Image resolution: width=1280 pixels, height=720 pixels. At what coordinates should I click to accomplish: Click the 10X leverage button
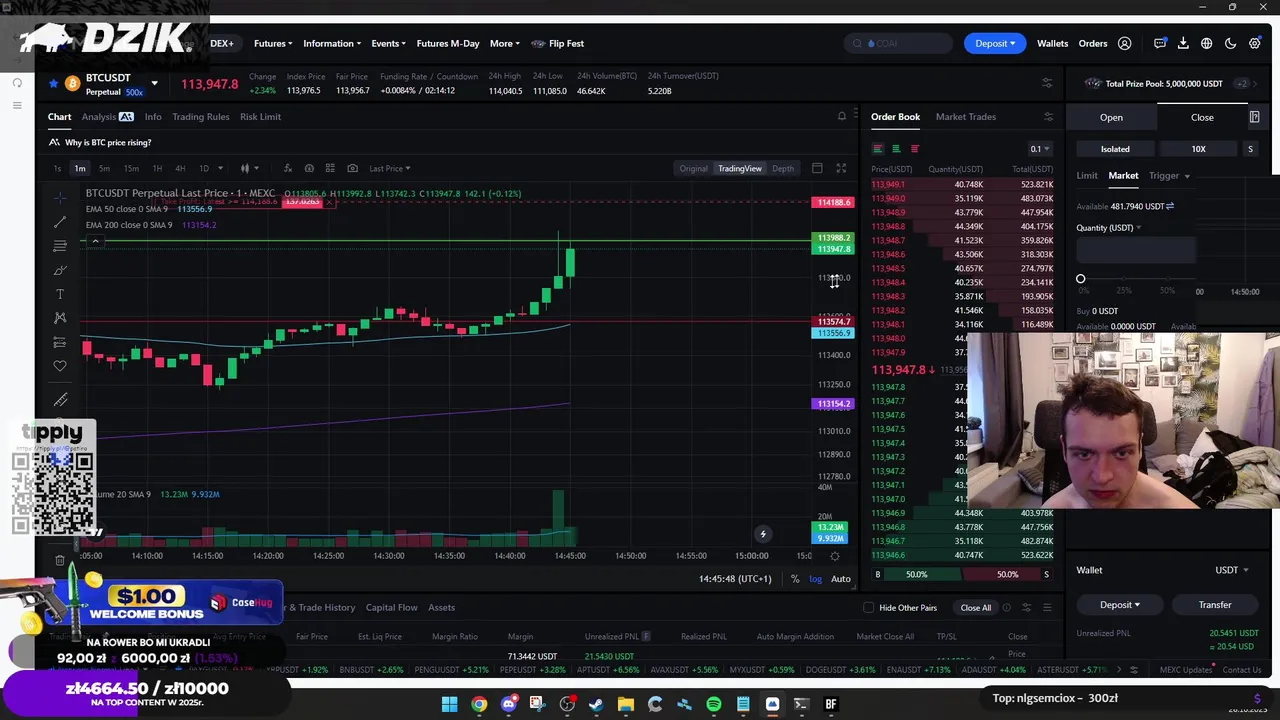point(1198,149)
